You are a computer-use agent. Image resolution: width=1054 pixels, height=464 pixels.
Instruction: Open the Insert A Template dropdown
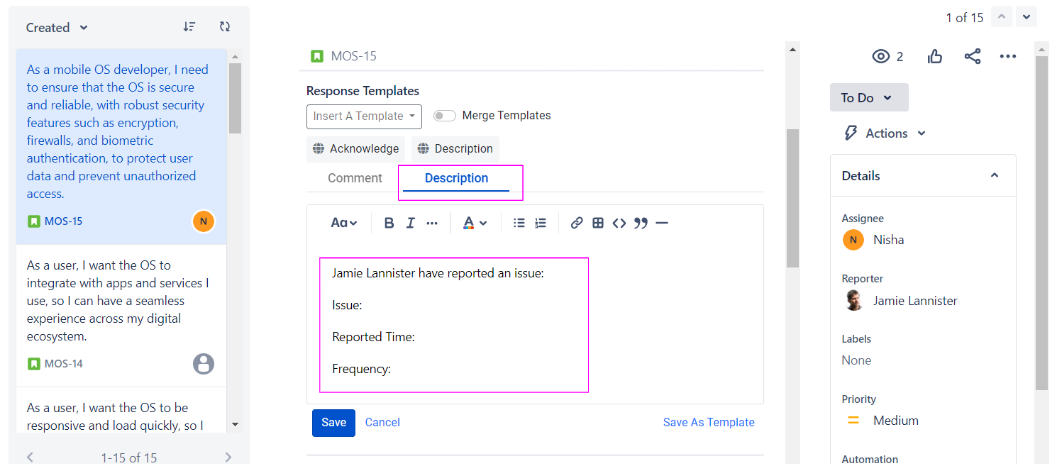364,116
